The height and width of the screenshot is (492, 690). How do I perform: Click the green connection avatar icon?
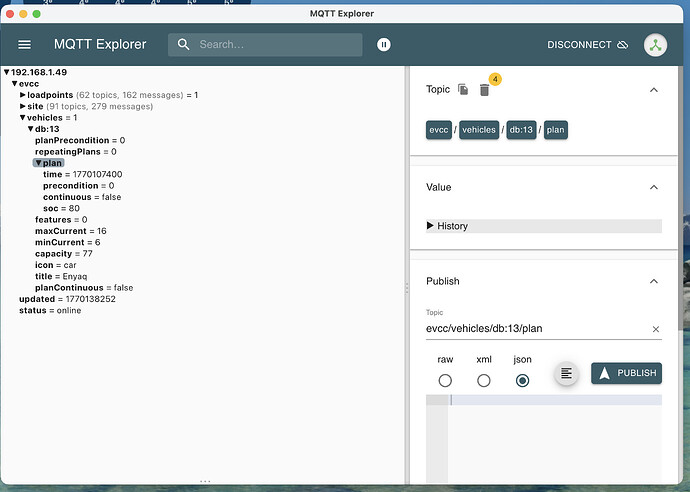(x=655, y=45)
